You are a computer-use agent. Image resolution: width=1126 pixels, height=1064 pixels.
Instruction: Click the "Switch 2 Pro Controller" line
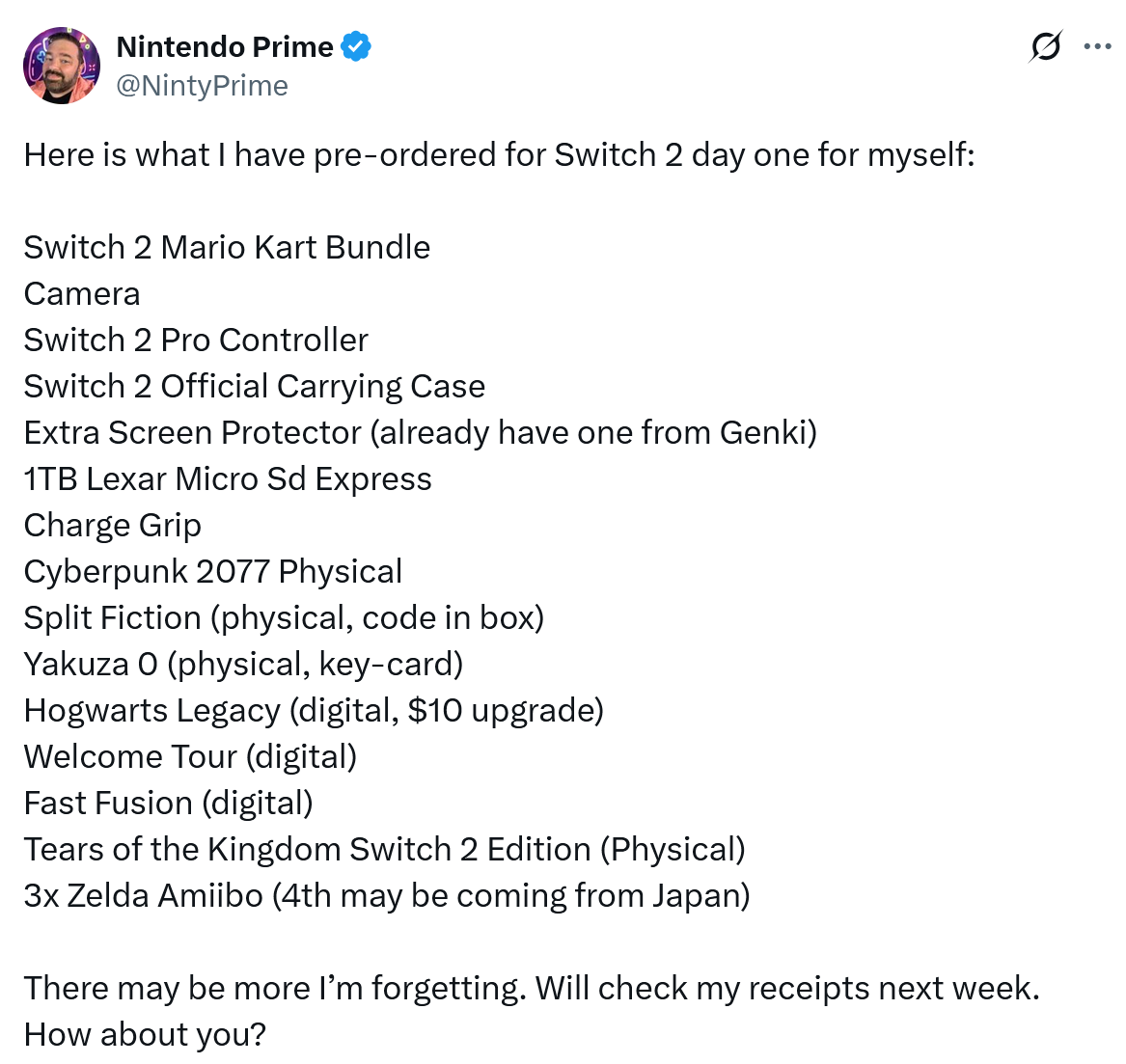(x=196, y=340)
